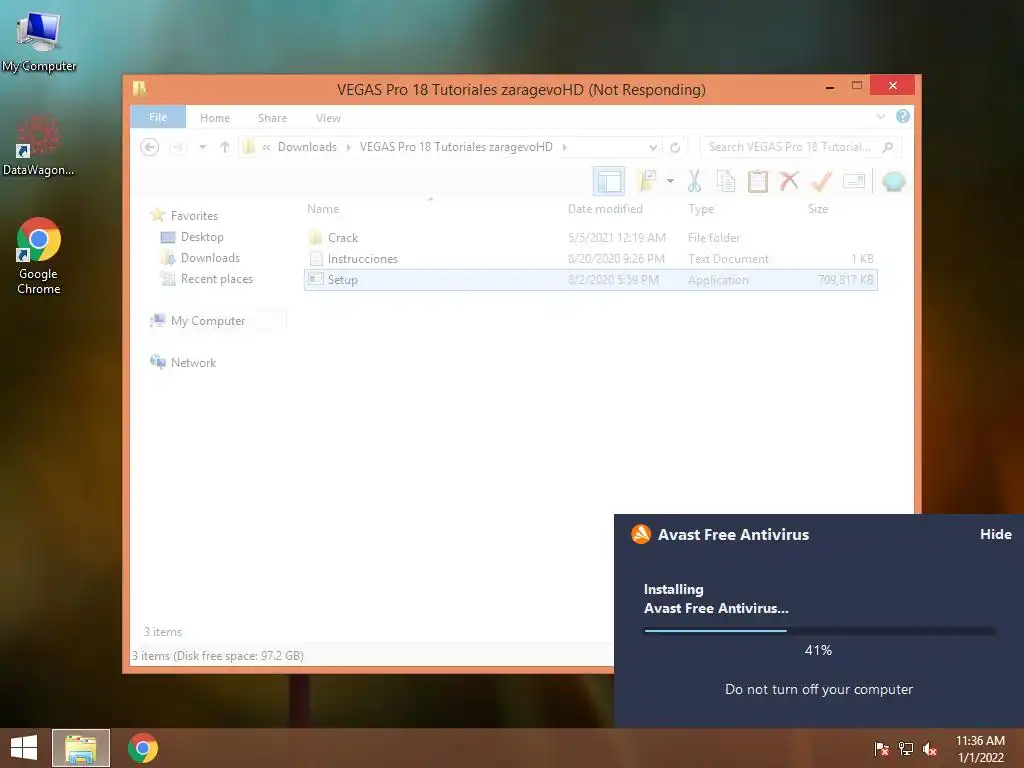Select the Crack folder
Viewport: 1024px width, 768px height.
click(x=590, y=238)
